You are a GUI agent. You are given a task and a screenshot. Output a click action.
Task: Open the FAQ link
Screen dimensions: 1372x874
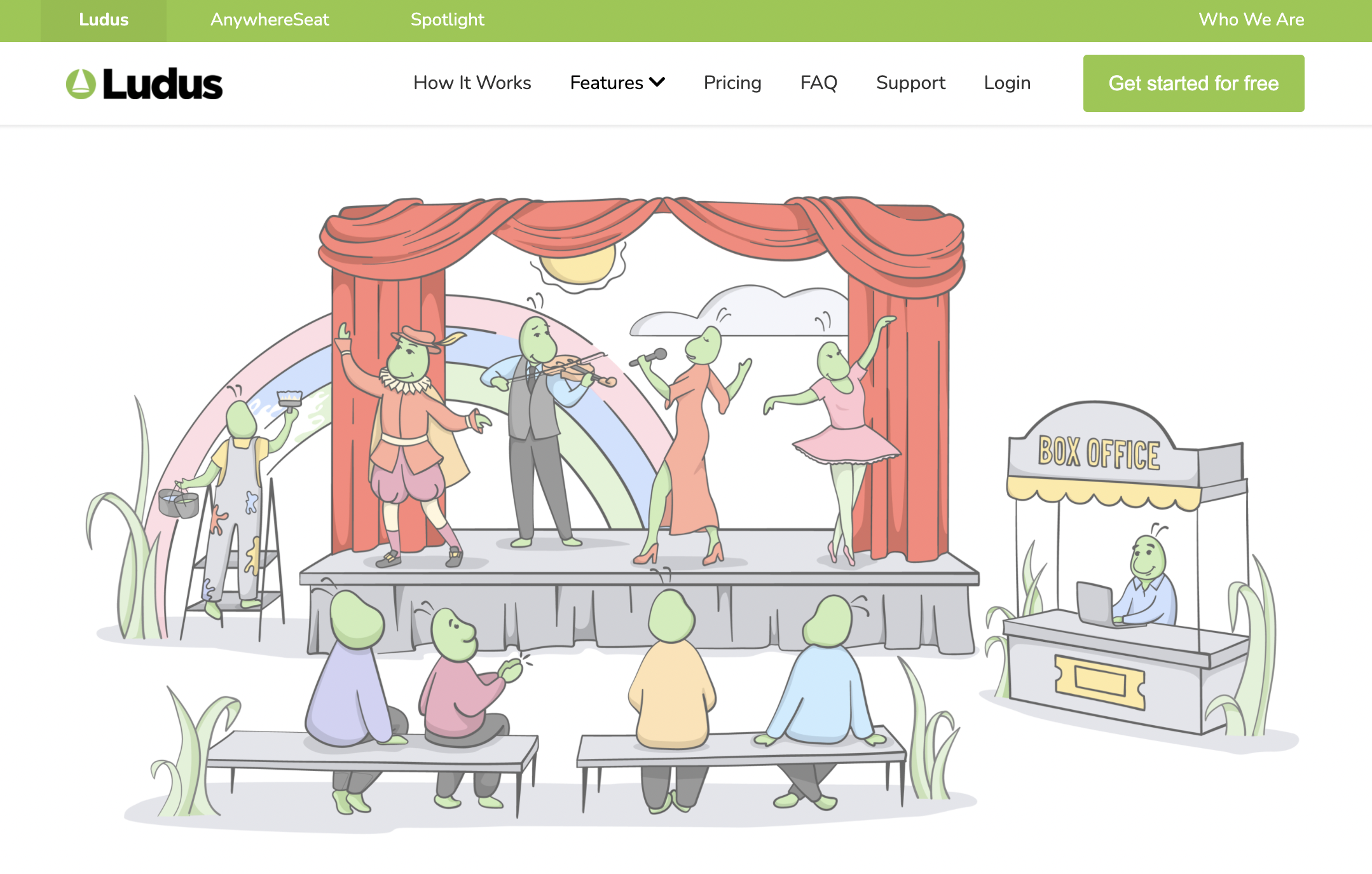[818, 83]
